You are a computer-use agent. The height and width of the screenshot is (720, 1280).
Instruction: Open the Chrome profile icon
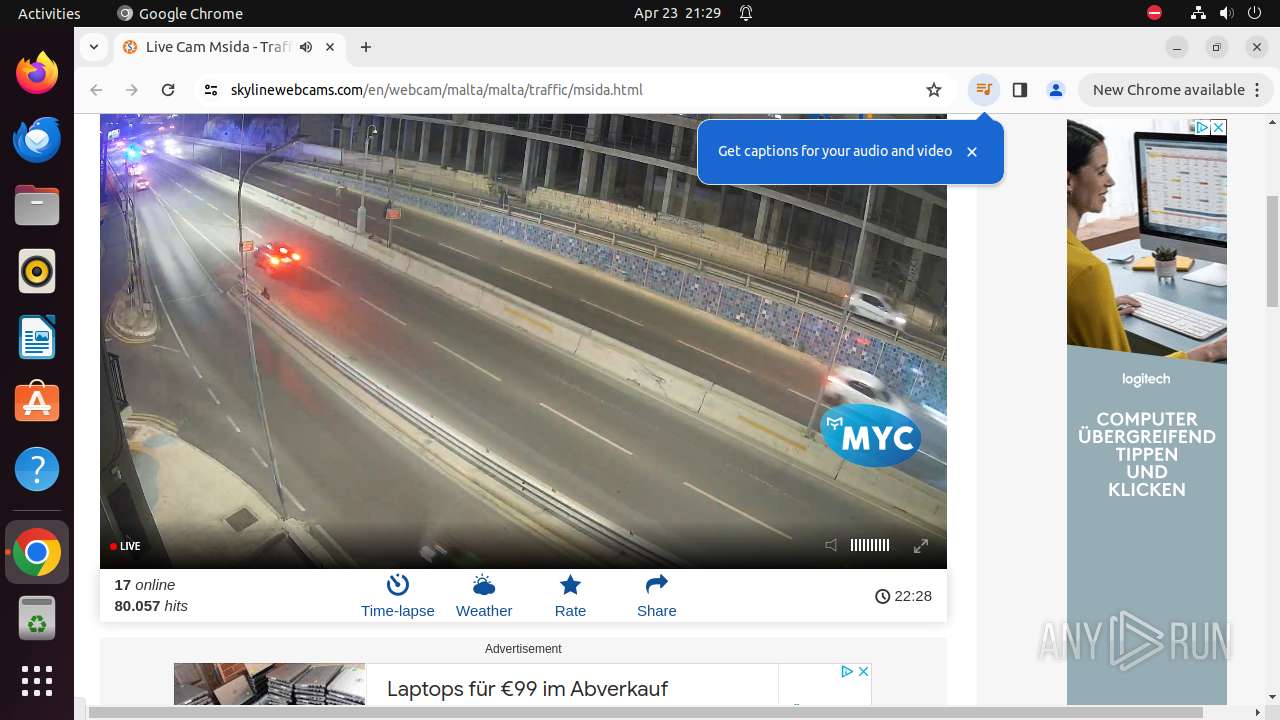click(1056, 90)
